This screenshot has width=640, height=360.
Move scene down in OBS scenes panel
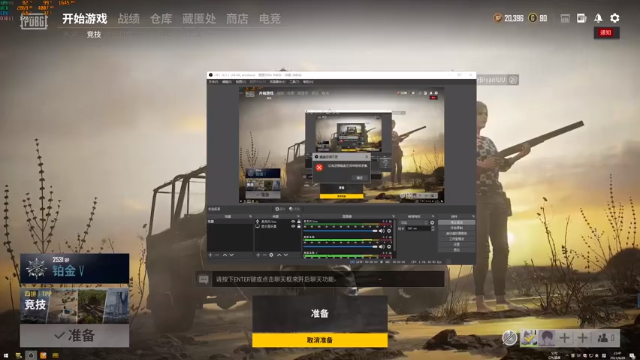tap(232, 255)
